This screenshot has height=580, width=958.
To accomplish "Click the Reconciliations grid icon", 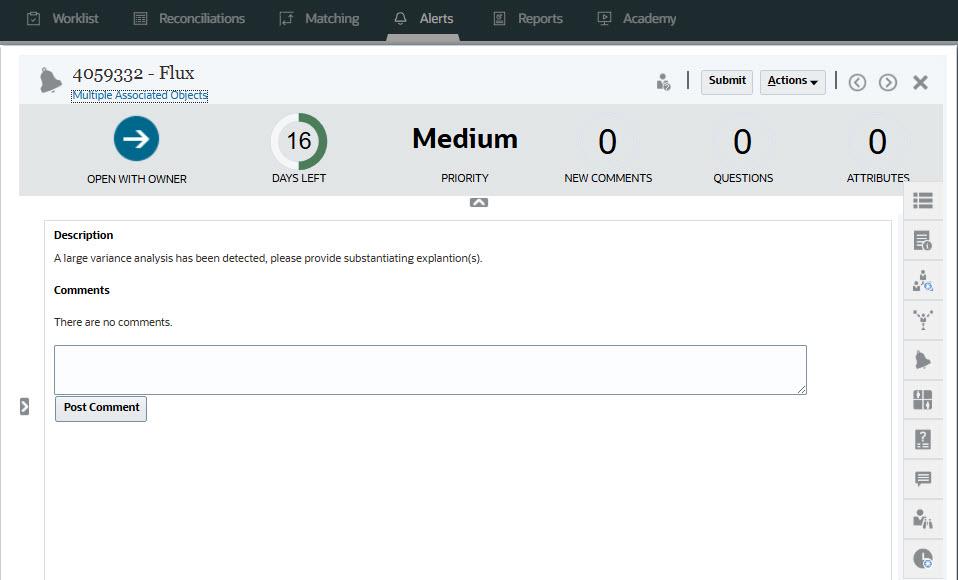I will [141, 19].
